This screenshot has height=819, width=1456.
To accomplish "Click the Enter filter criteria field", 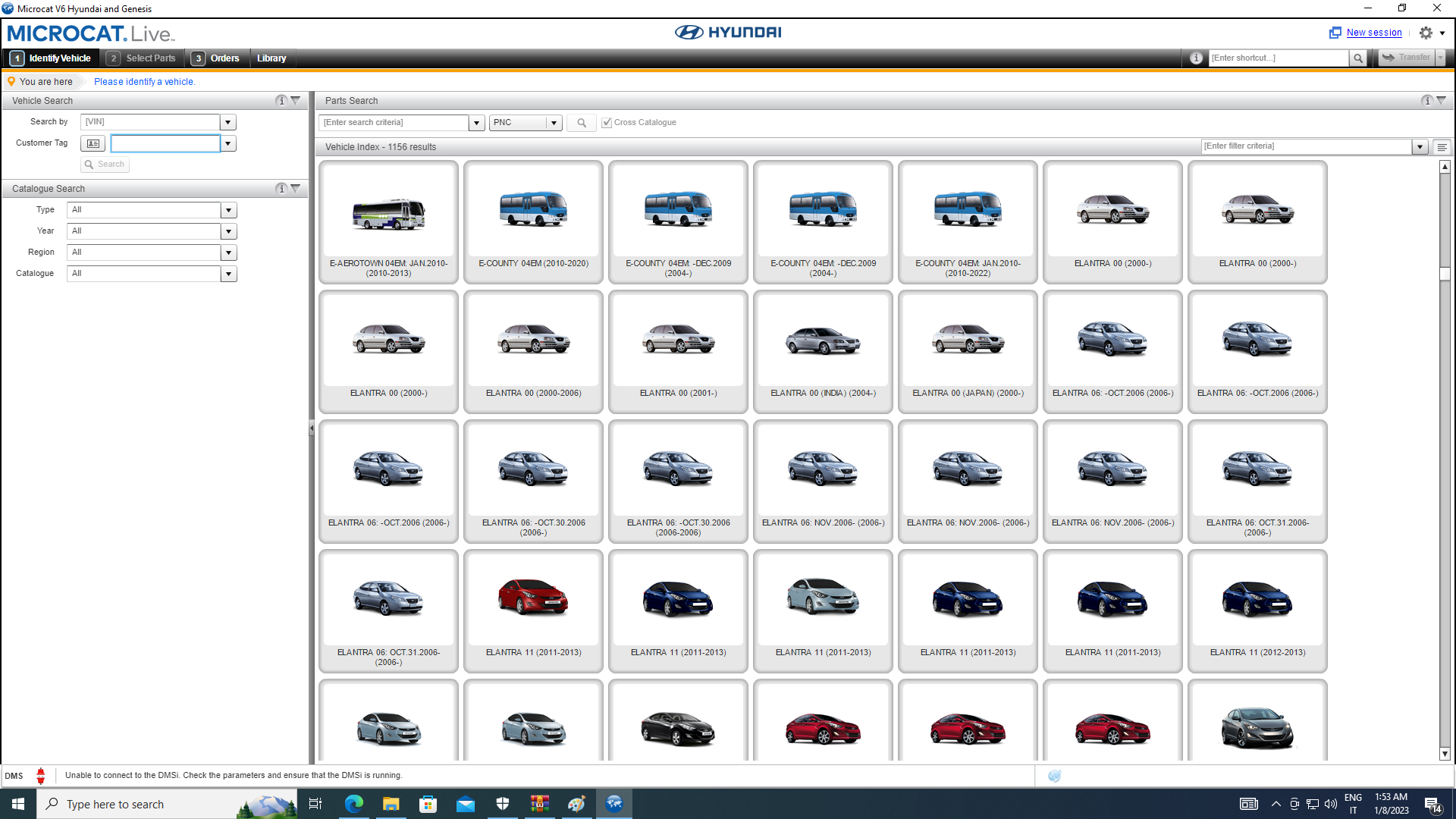I will [1307, 146].
